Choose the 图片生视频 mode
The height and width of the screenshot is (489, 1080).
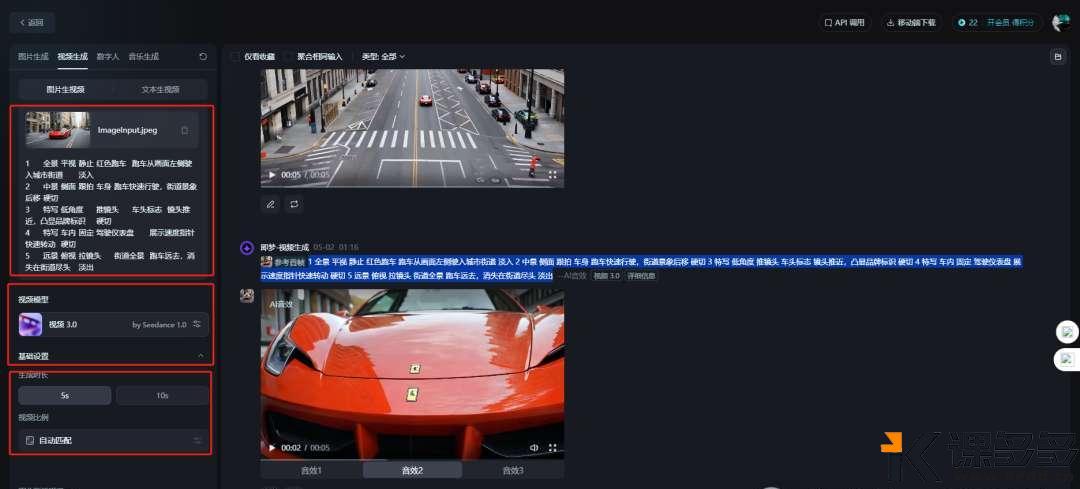click(65, 89)
